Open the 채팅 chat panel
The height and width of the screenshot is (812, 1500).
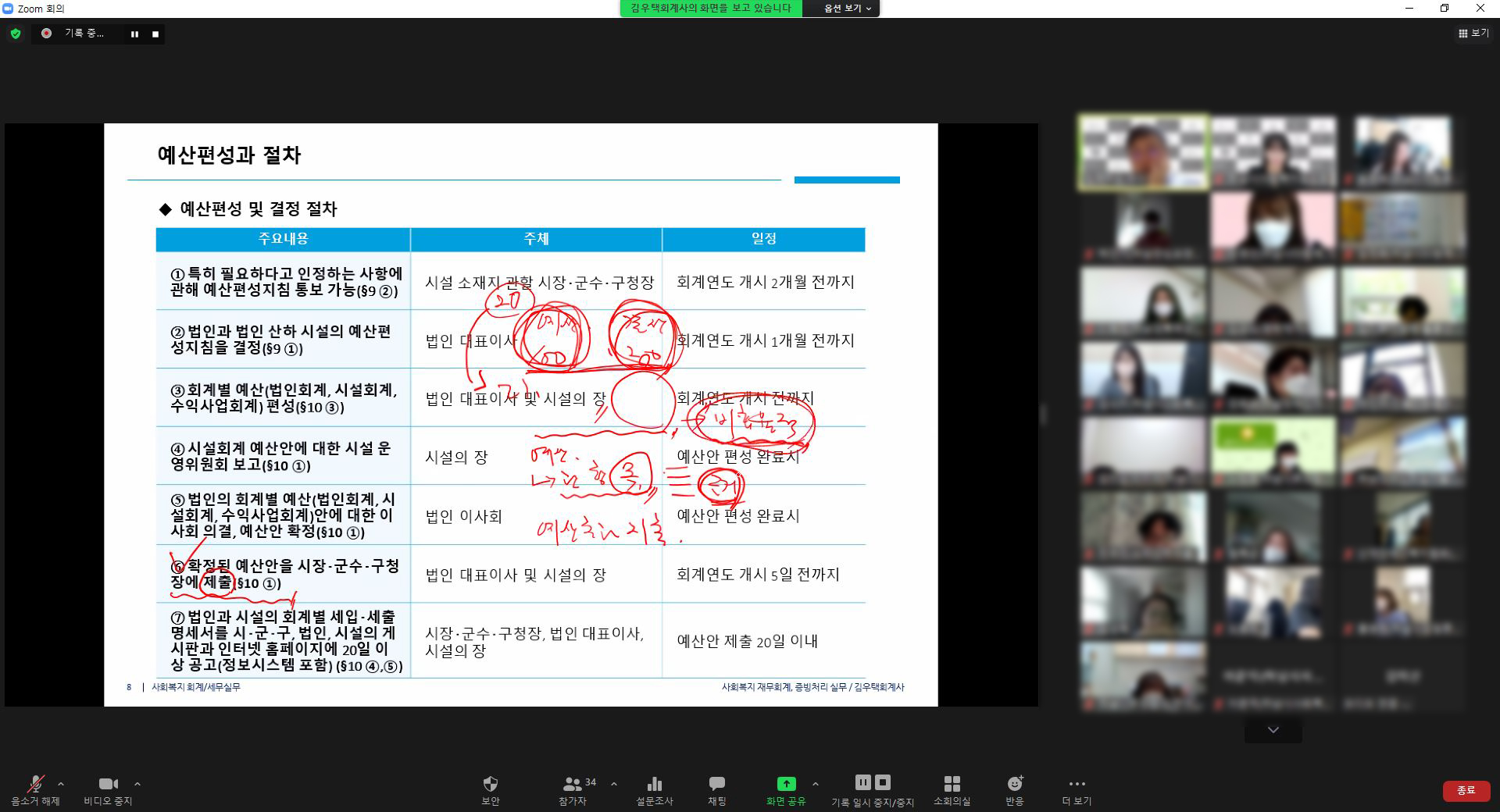coord(716,784)
